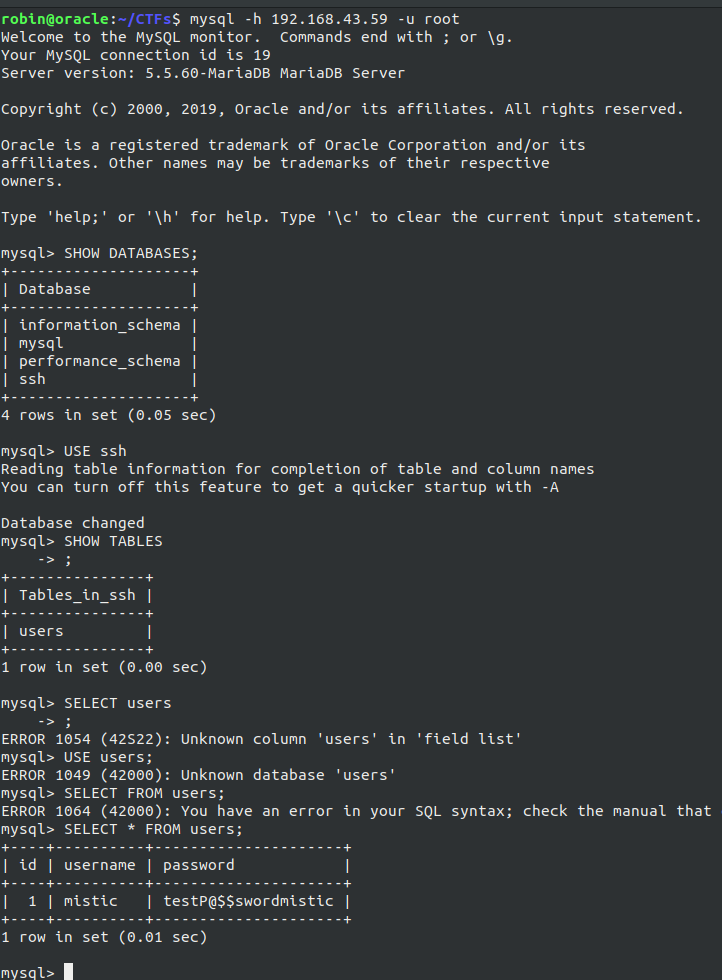Click the IP address 192.168.43.59
Image resolution: width=722 pixels, height=980 pixels.
click(x=329, y=19)
